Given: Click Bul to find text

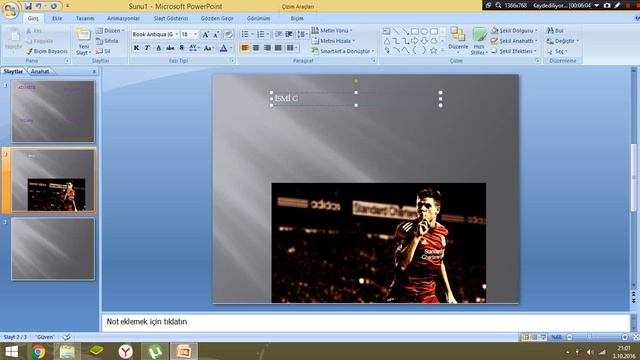Looking at the screenshot, I should pyautogui.click(x=556, y=31).
